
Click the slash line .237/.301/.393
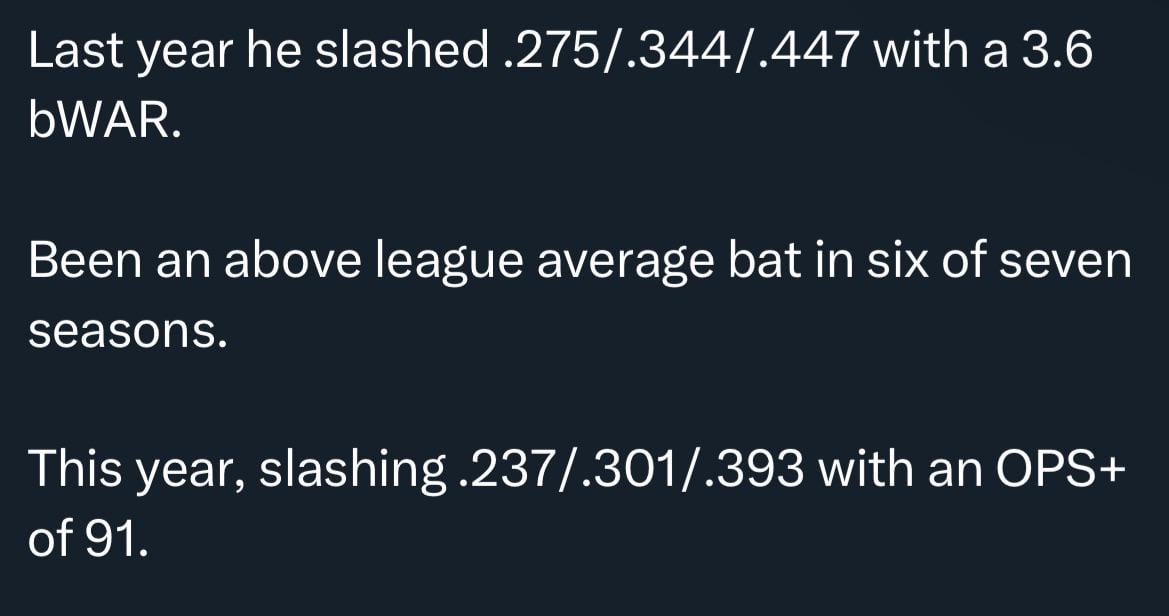pyautogui.click(x=628, y=470)
